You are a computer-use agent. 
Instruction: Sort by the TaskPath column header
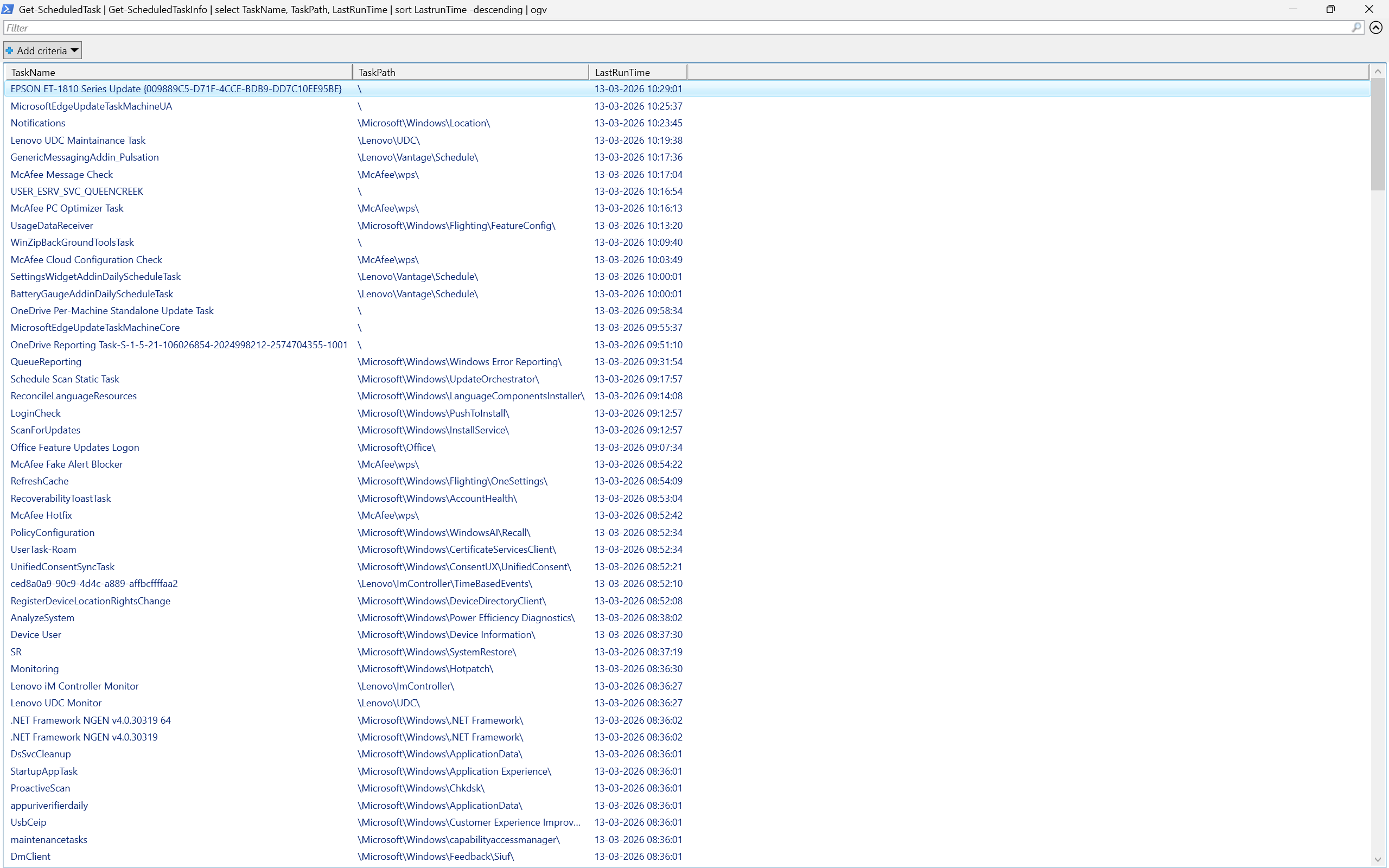click(x=470, y=72)
